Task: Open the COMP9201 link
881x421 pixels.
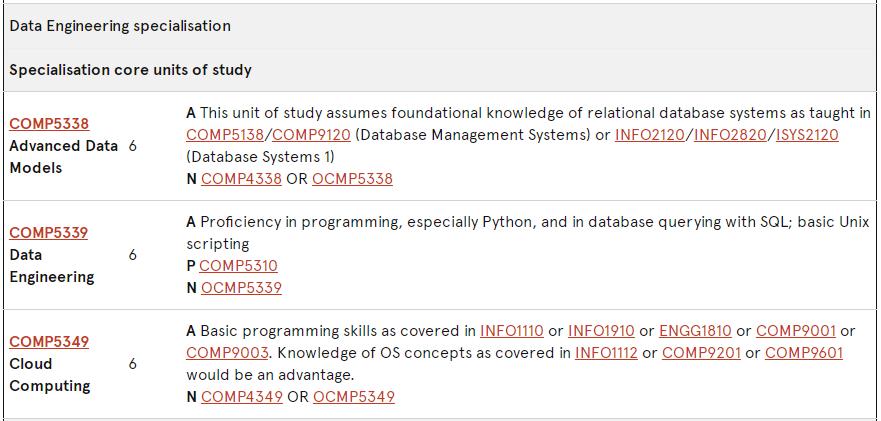Action: (x=701, y=353)
